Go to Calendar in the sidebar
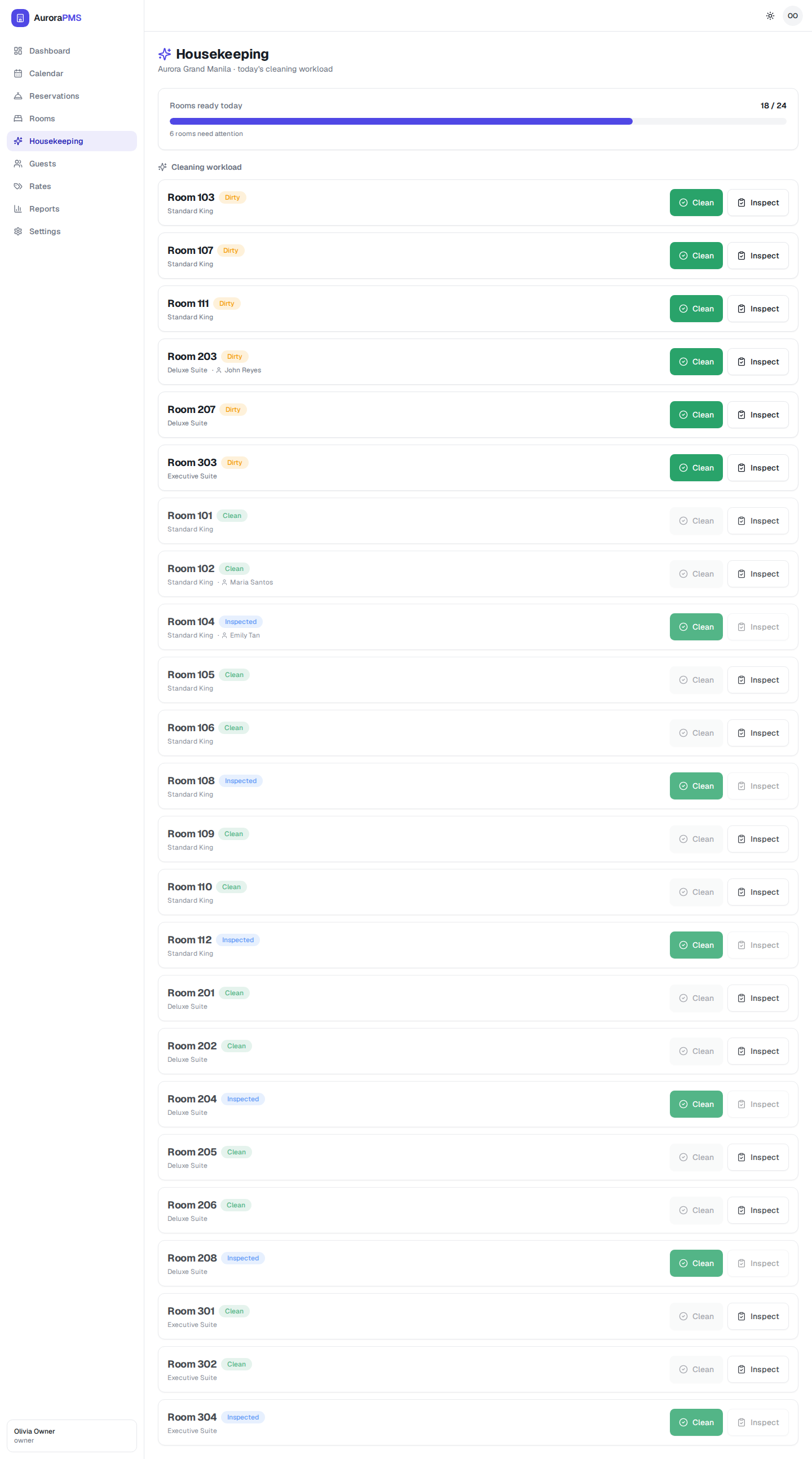 tap(72, 74)
